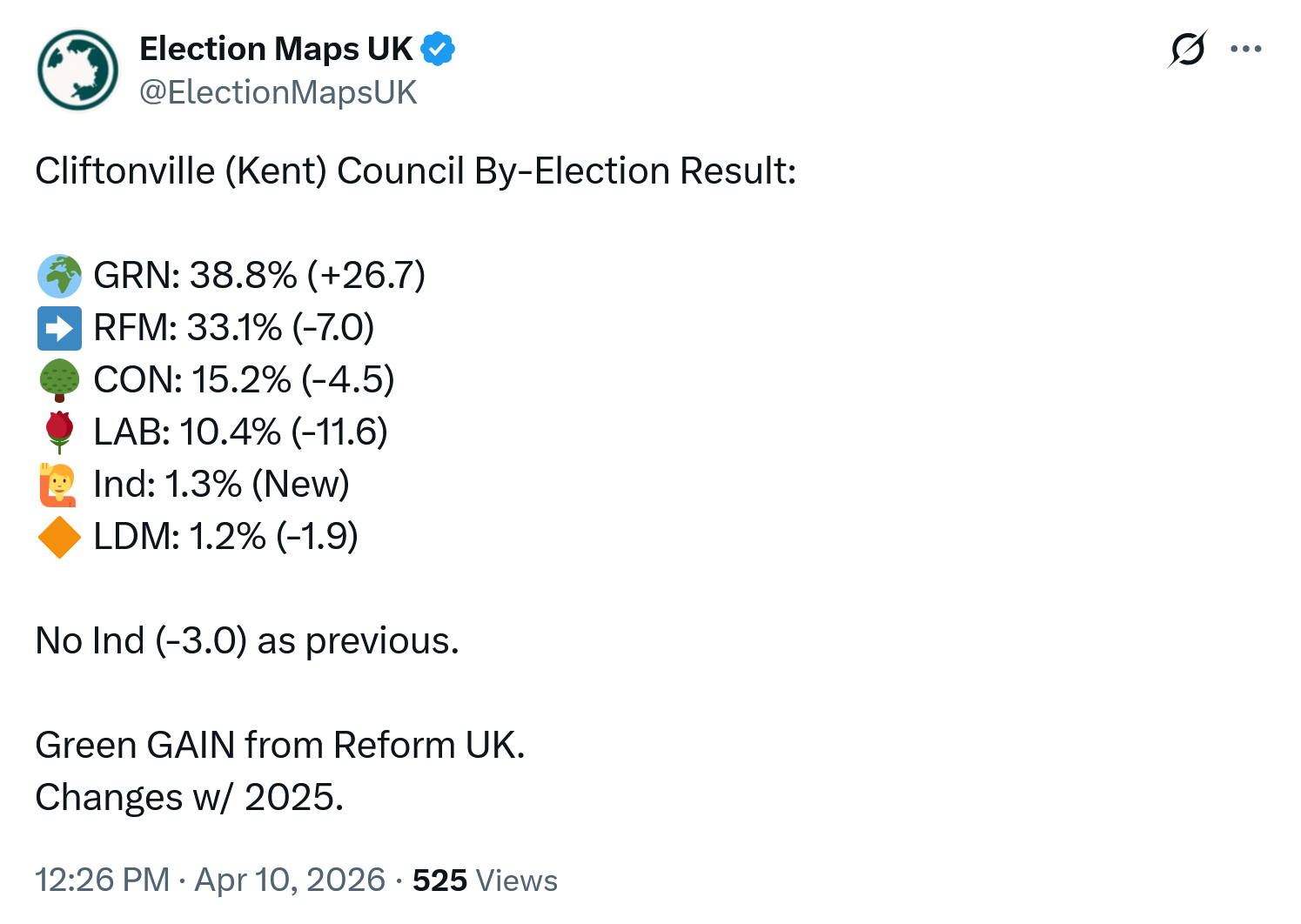Click the orange diamond emoji beside LDM

click(x=59, y=537)
